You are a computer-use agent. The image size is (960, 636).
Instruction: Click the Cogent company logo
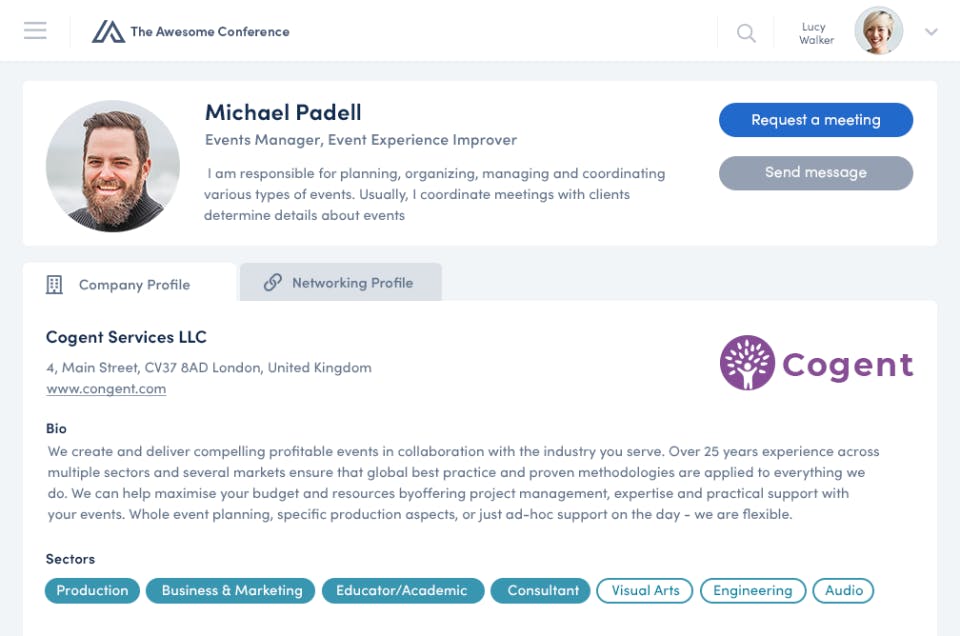click(x=816, y=363)
